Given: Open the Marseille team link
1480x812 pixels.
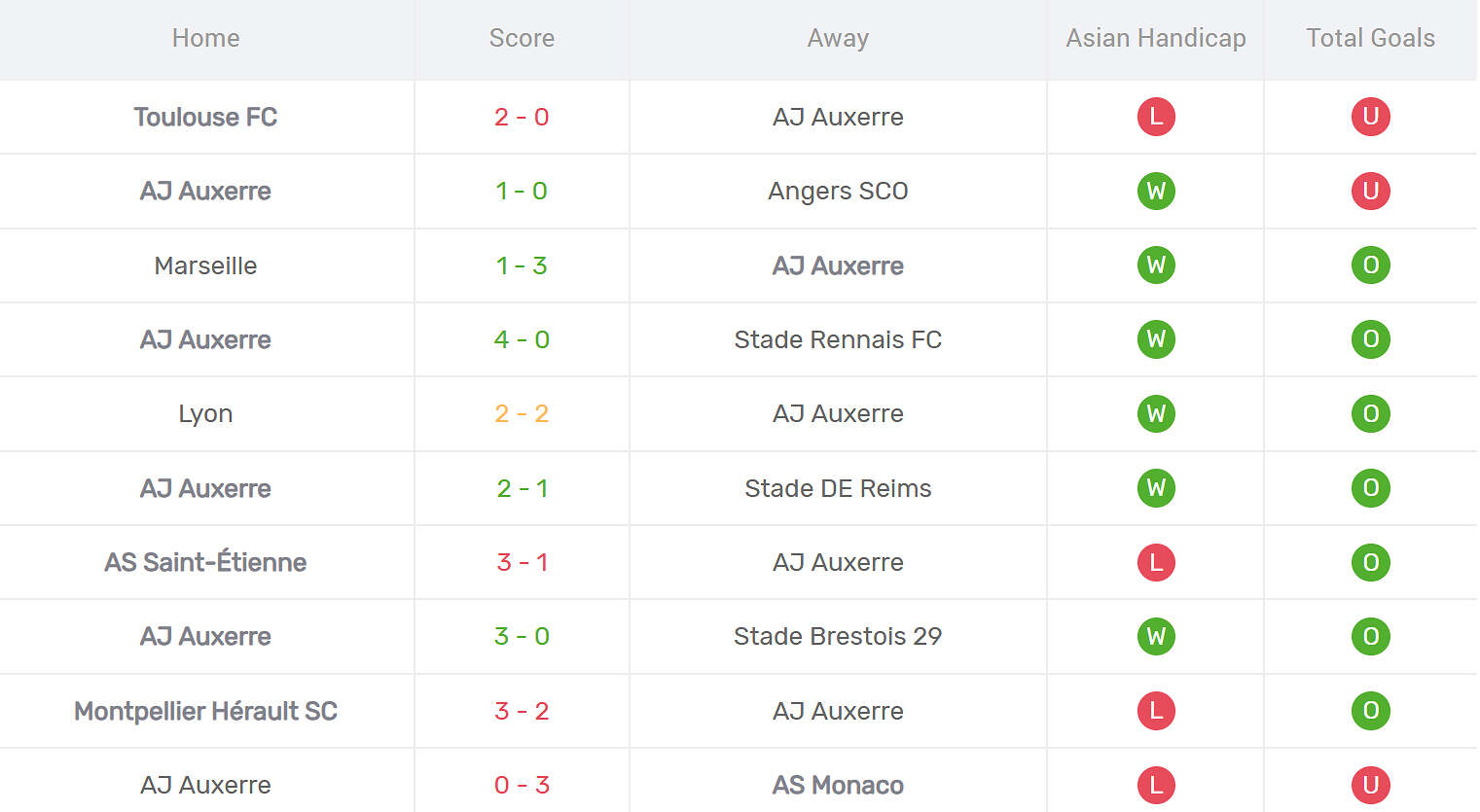Looking at the screenshot, I should pyautogui.click(x=205, y=265).
